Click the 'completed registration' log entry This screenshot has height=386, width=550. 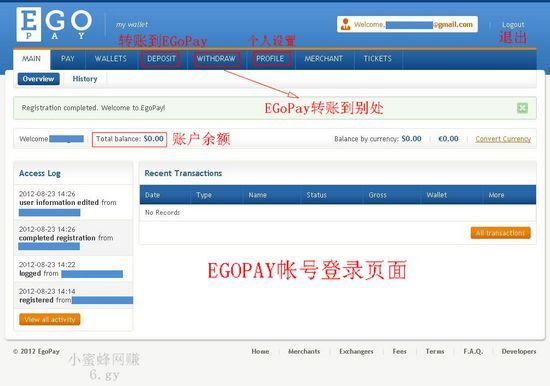[73, 238]
